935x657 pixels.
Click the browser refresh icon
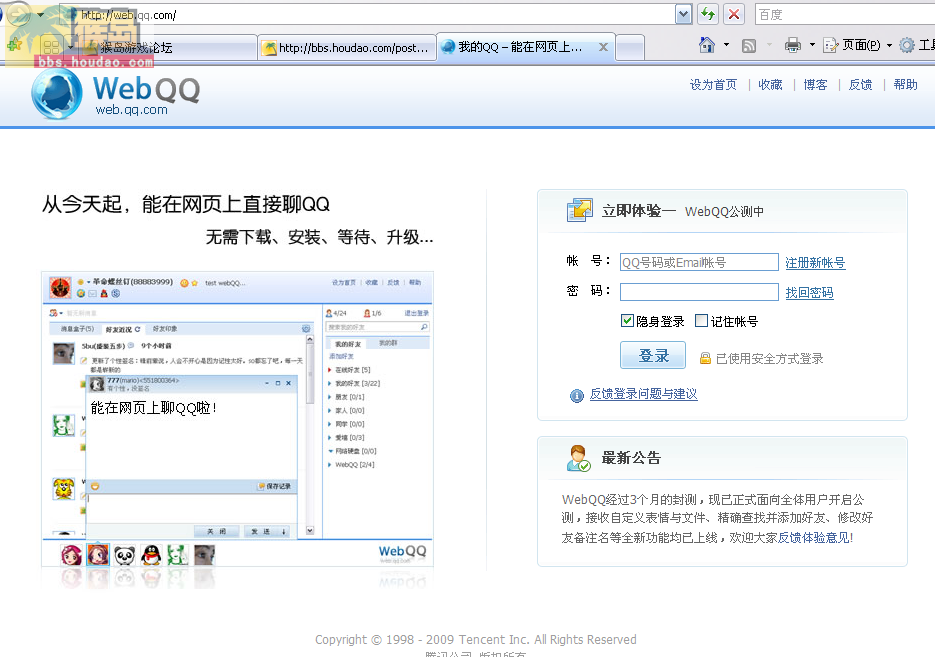point(708,14)
